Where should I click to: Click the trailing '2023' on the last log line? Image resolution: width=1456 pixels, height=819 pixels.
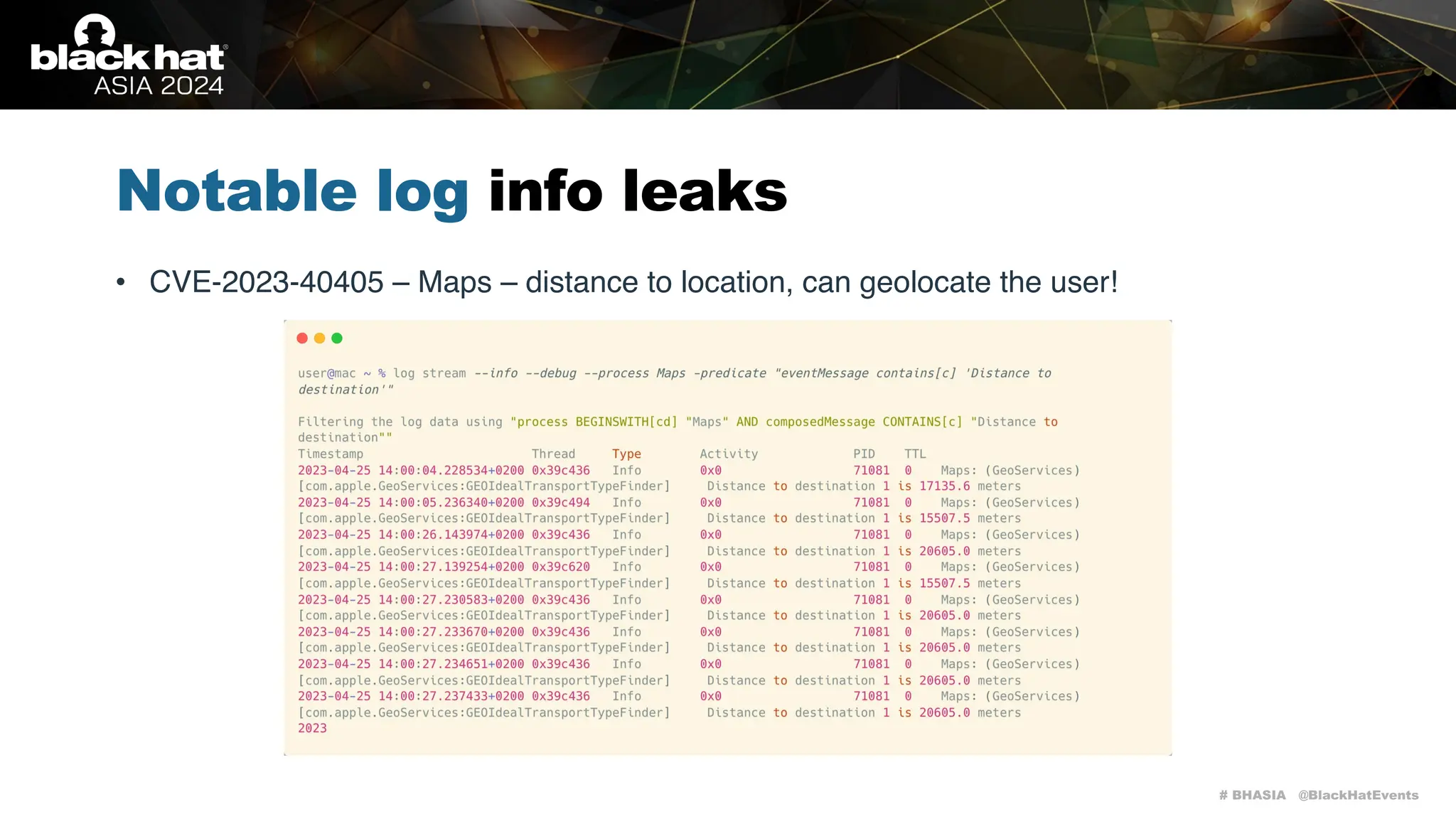[x=312, y=728]
